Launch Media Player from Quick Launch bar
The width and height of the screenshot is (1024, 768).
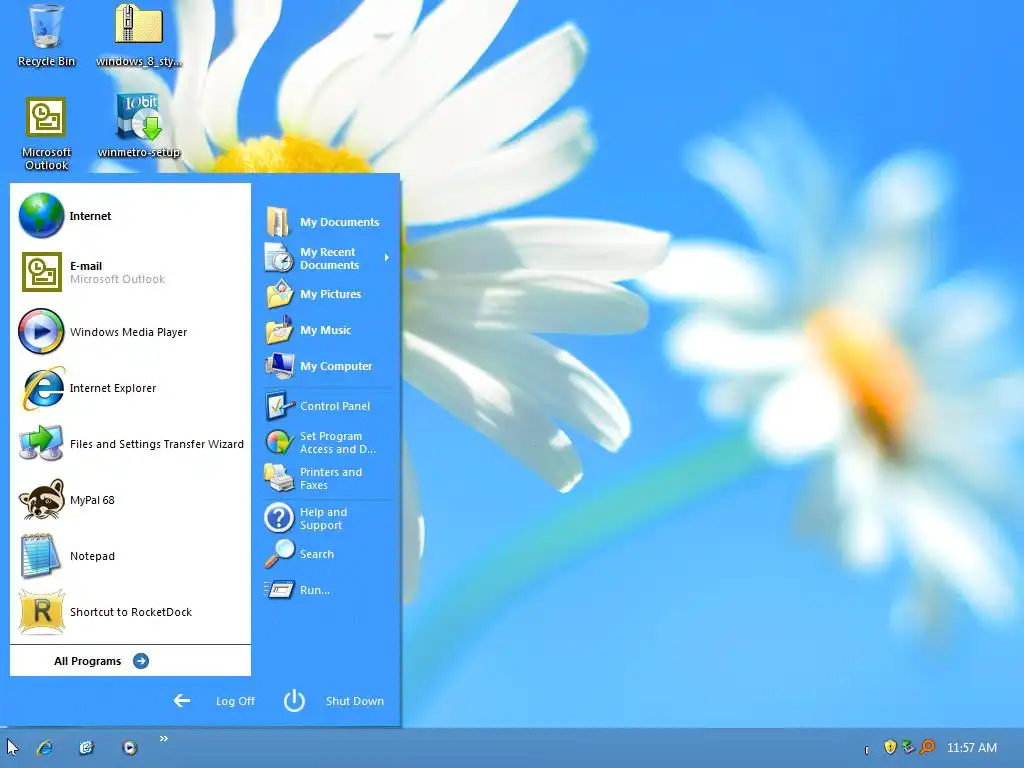tap(129, 748)
